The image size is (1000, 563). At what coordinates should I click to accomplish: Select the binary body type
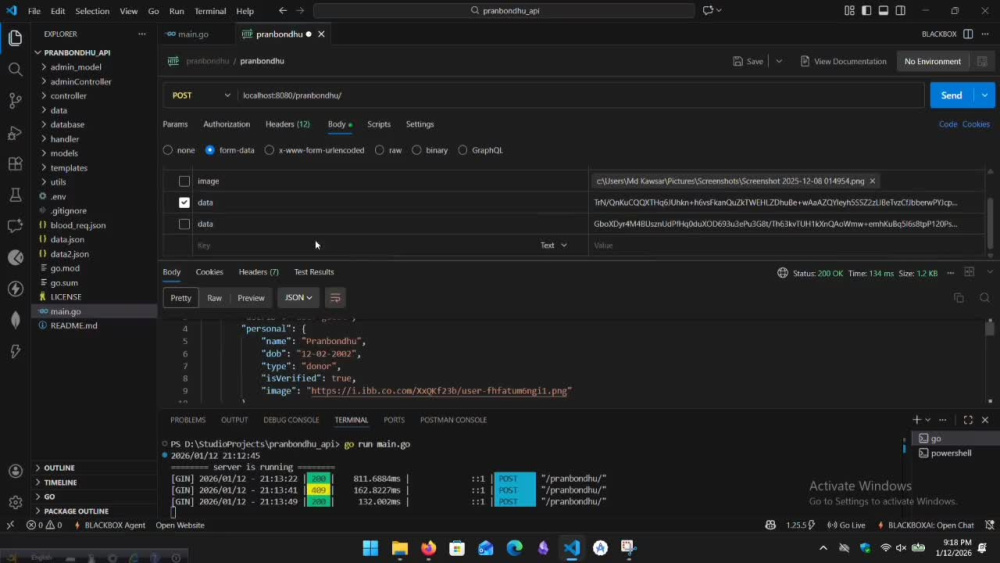click(x=416, y=150)
